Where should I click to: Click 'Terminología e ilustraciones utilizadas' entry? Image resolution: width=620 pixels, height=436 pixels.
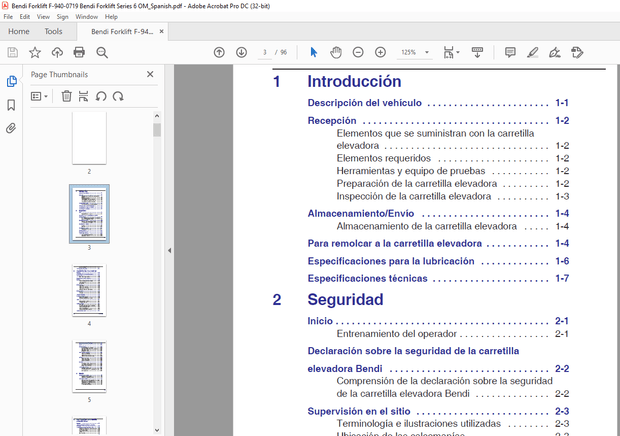pyautogui.click(x=418, y=424)
